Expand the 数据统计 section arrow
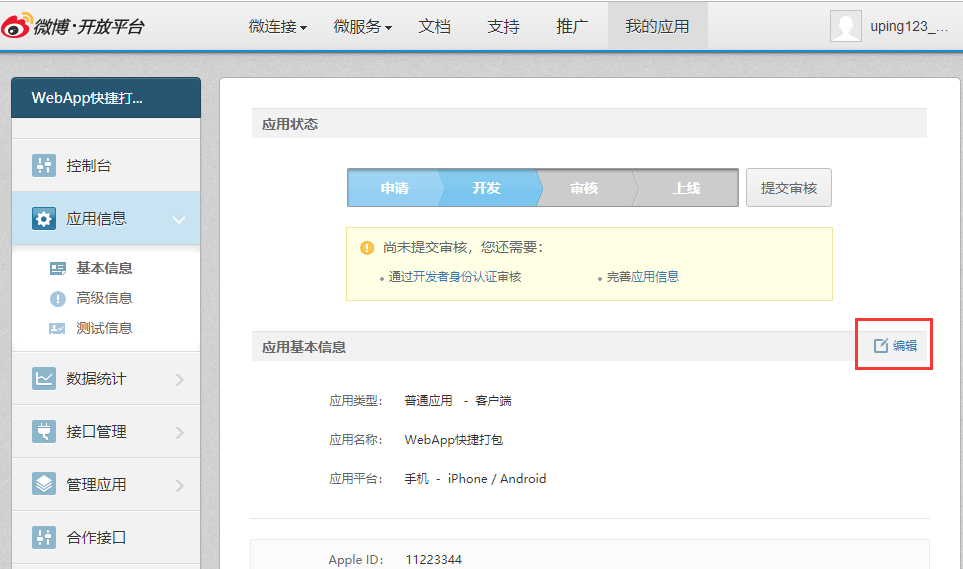963x569 pixels. 179,379
